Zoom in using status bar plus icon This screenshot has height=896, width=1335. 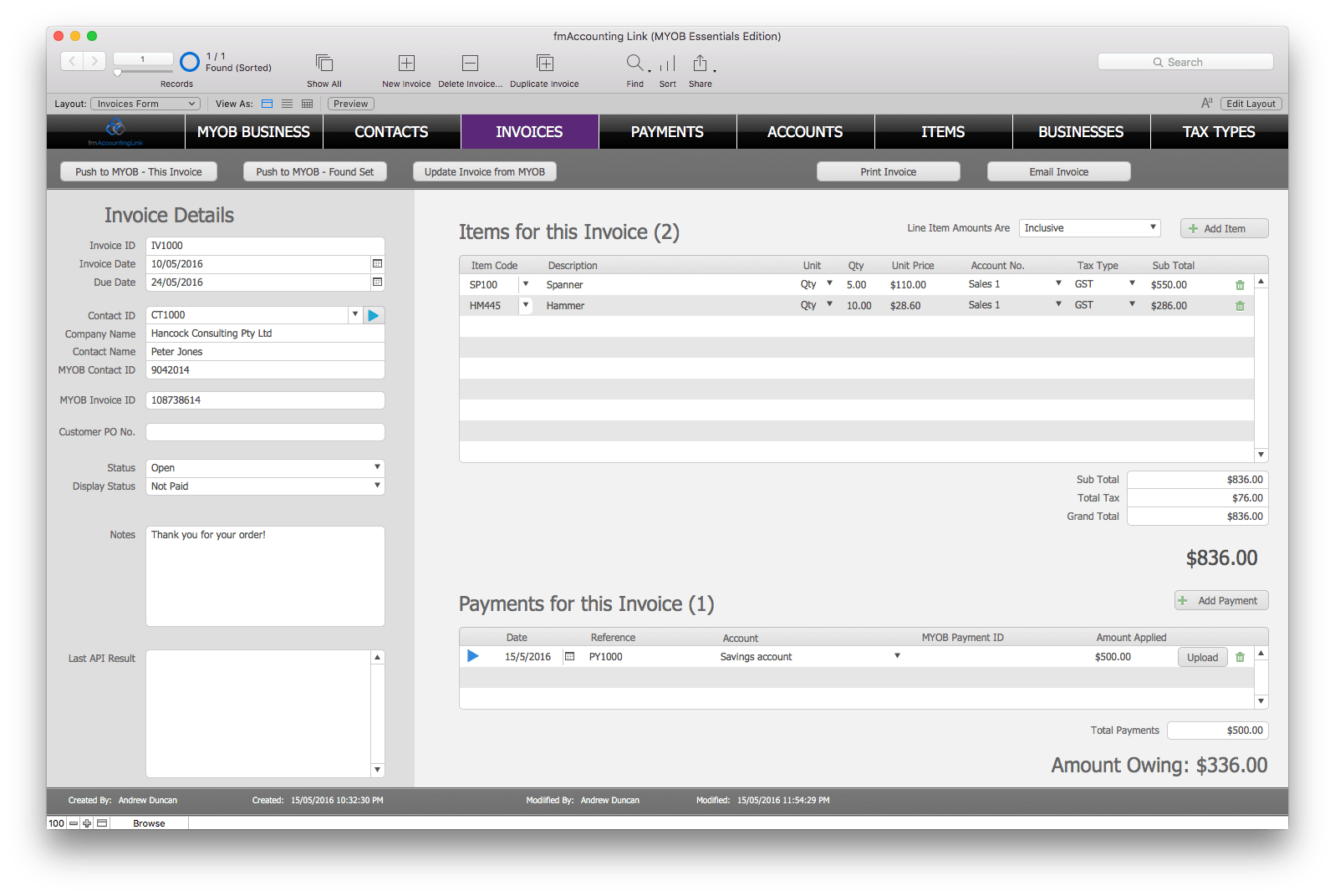(86, 823)
